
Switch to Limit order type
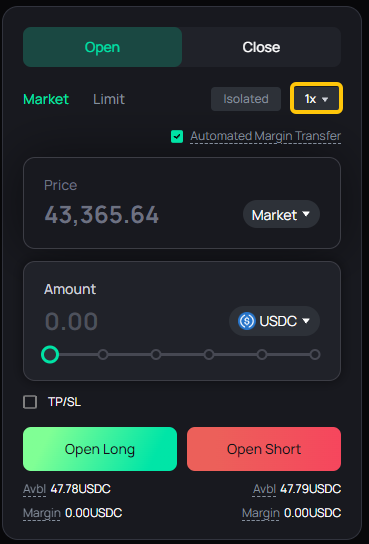109,99
